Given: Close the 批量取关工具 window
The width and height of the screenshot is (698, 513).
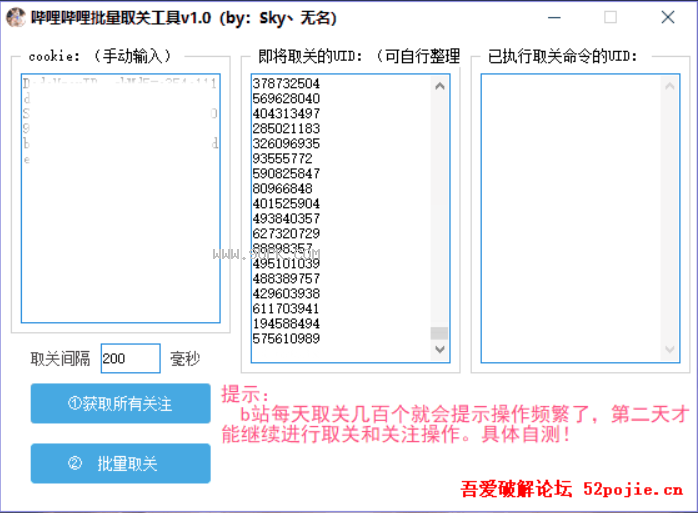Looking at the screenshot, I should pyautogui.click(x=668, y=18).
